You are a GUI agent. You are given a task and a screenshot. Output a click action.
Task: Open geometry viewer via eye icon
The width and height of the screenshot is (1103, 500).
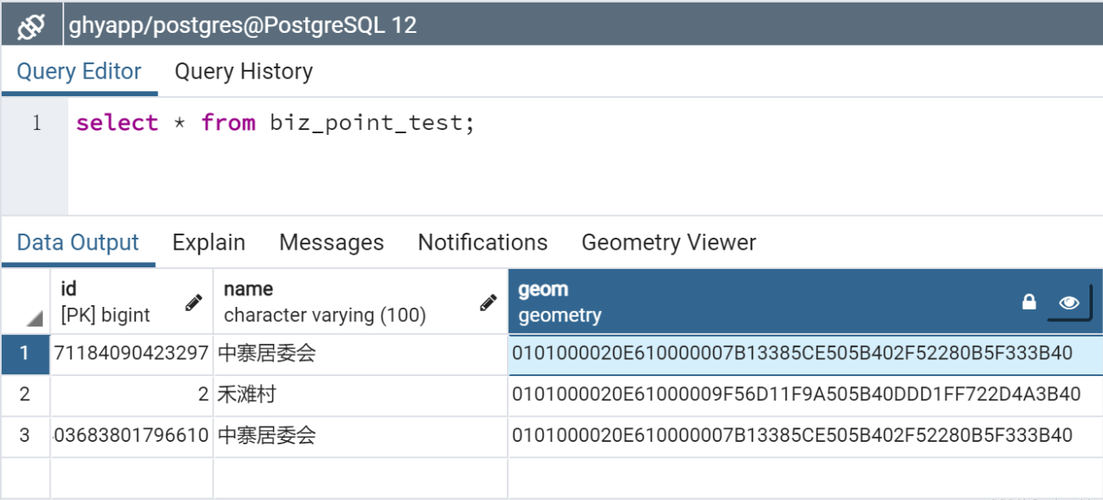[x=1069, y=303]
